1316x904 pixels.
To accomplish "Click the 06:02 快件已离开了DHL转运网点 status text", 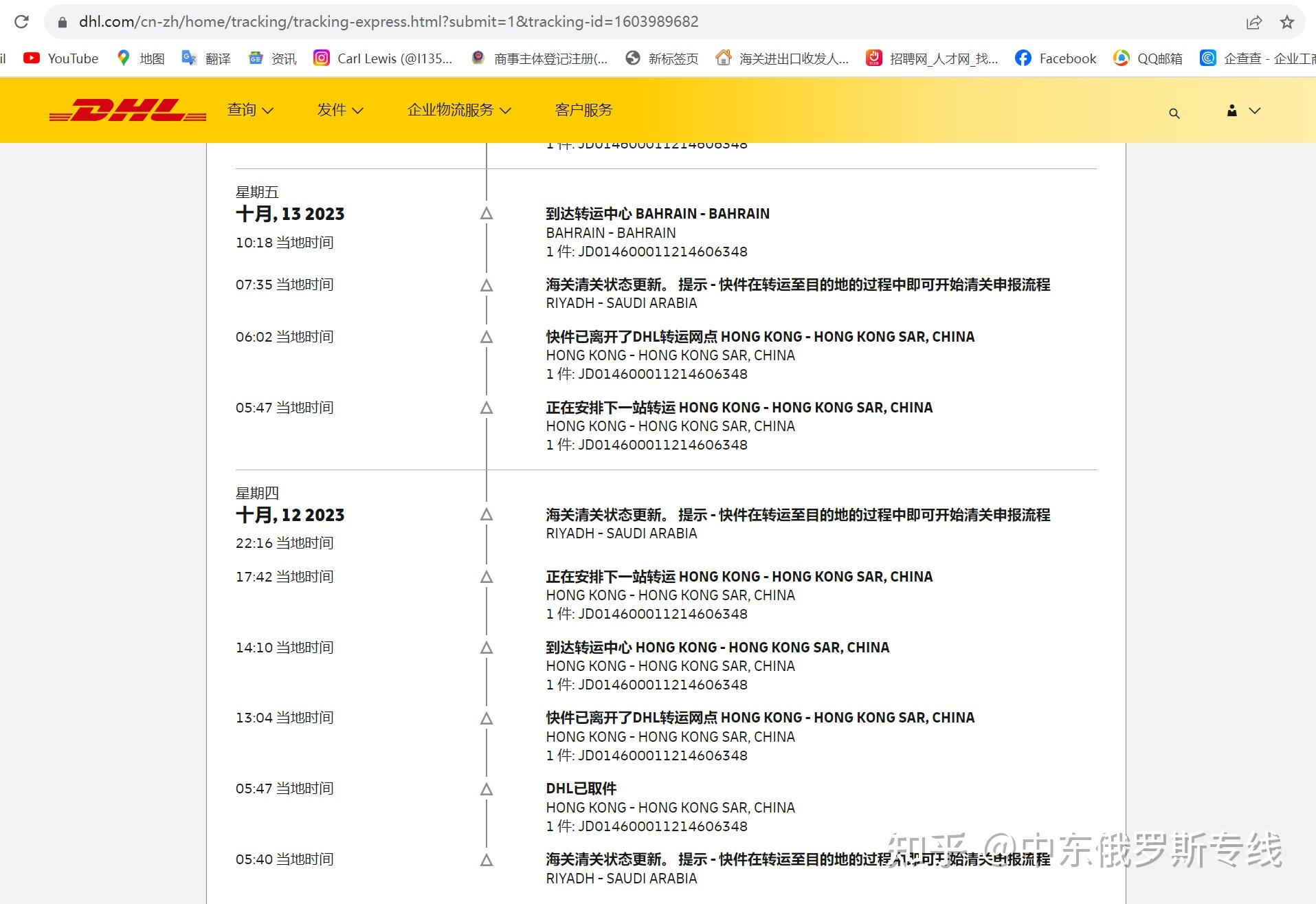I will click(760, 337).
